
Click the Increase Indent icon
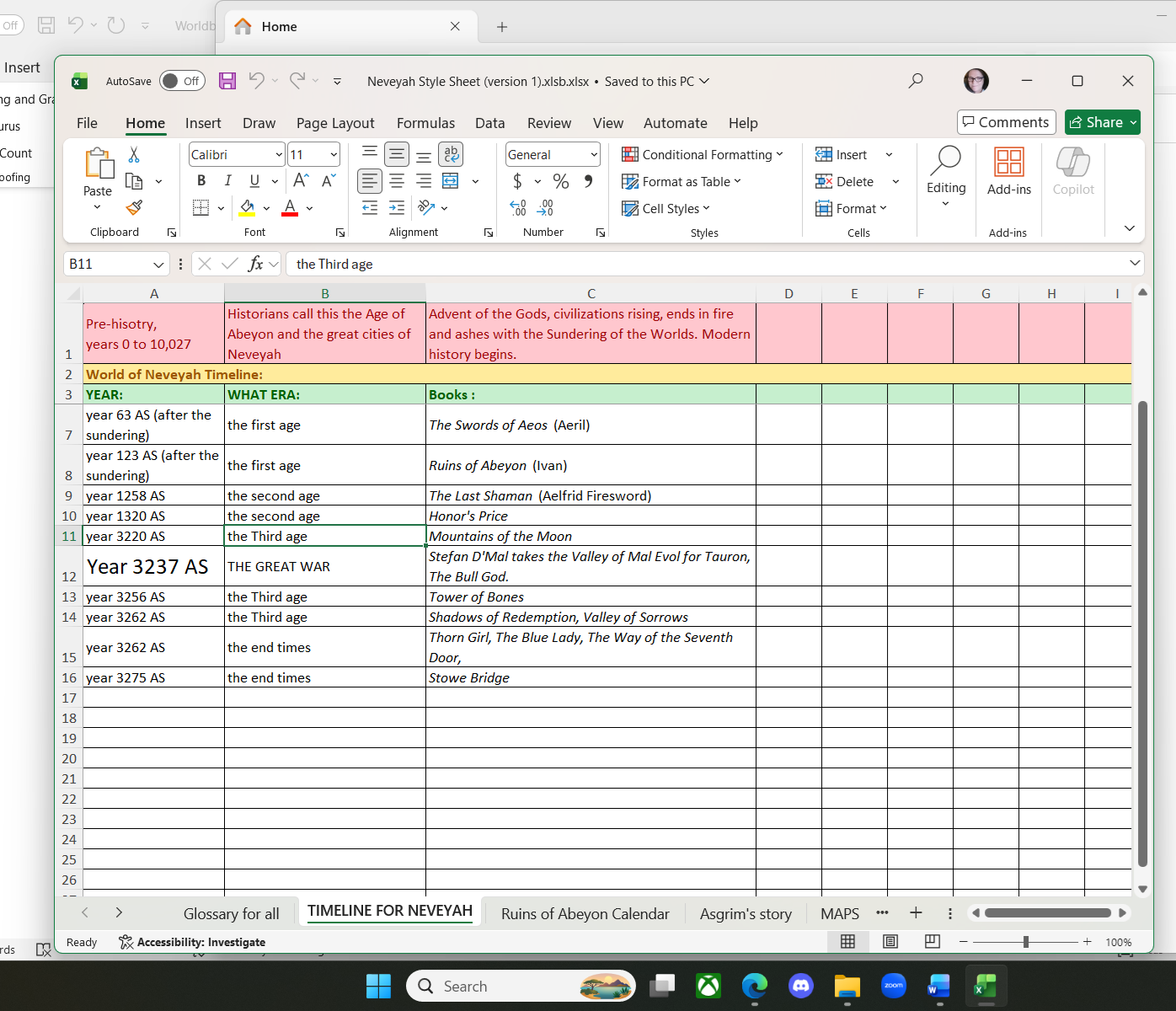(x=397, y=208)
